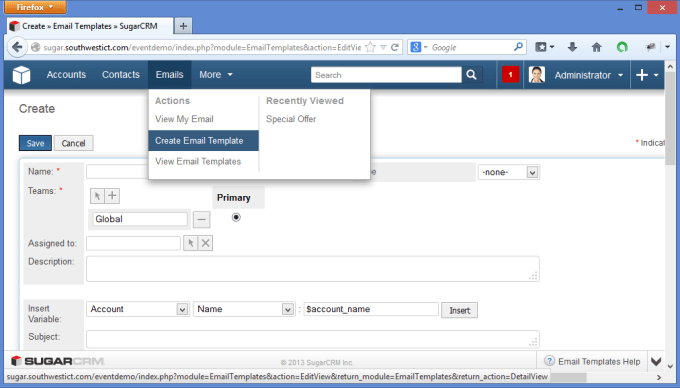Click the browser URL address bar
The image size is (680, 388).
(202, 47)
